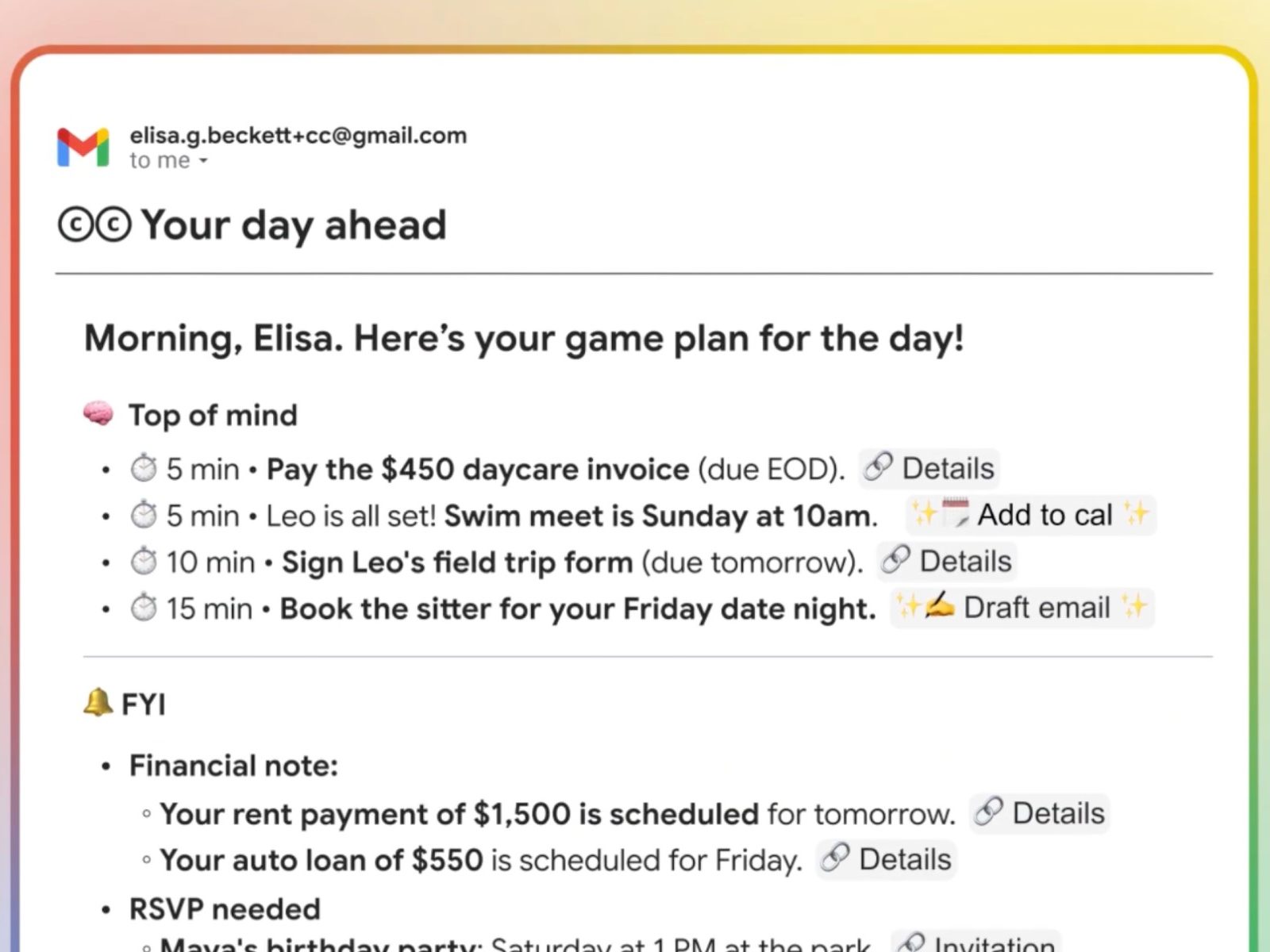Expand the 'to me' recipient details arrow

203,161
